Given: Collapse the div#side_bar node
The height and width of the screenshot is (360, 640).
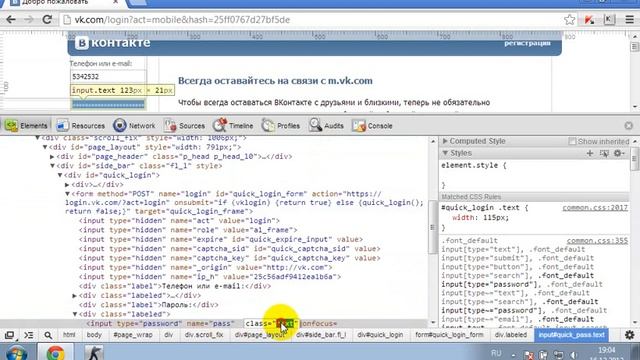Looking at the screenshot, I should [52, 166].
